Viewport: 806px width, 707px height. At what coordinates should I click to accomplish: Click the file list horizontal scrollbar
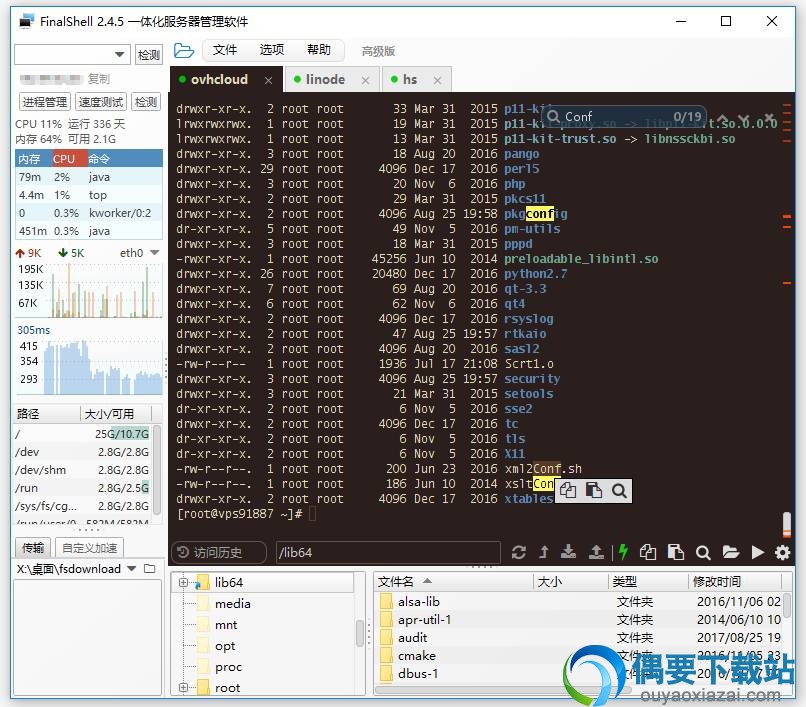point(501,690)
